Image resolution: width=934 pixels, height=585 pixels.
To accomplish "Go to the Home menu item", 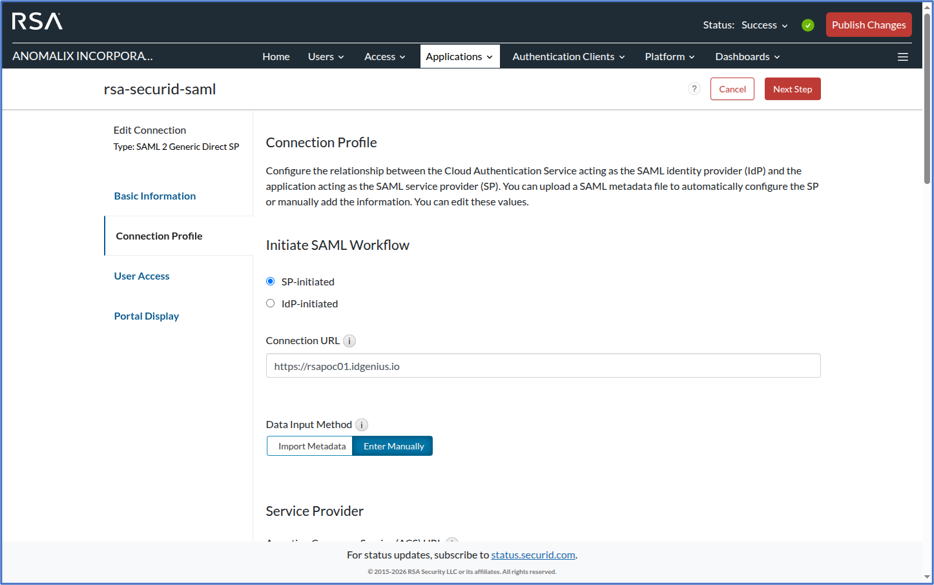I will click(276, 57).
